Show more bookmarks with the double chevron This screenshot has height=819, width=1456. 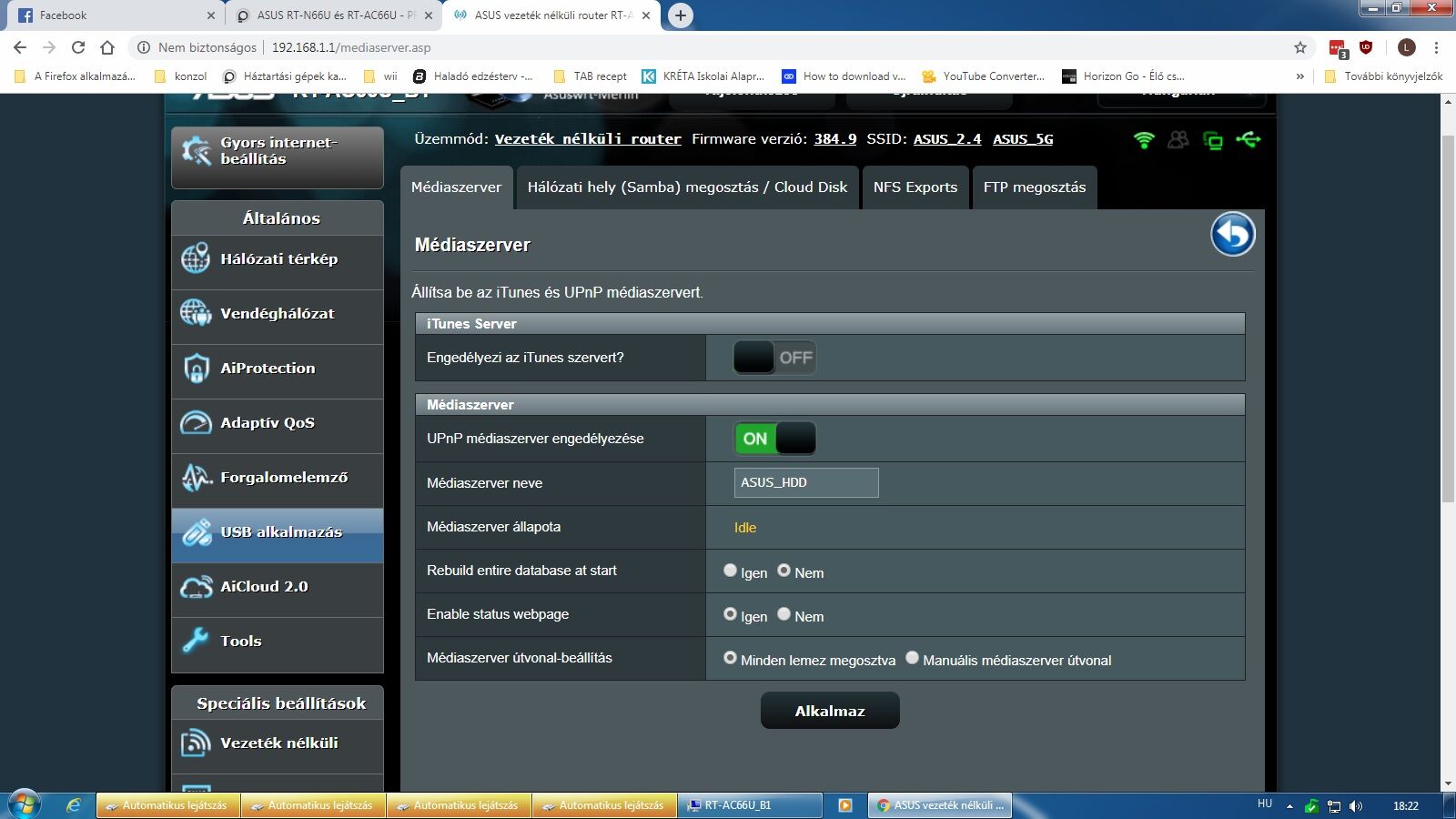[1300, 76]
